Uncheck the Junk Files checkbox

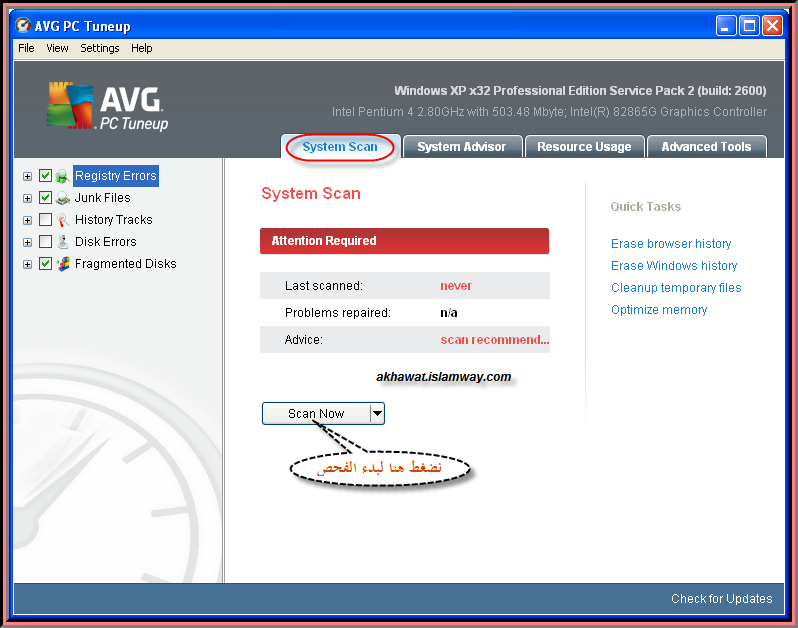pyautogui.click(x=45, y=197)
